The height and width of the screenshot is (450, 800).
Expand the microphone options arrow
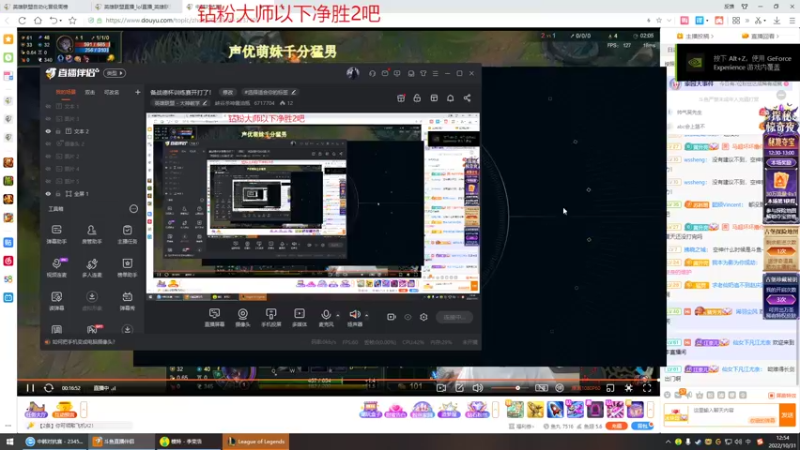(x=337, y=315)
